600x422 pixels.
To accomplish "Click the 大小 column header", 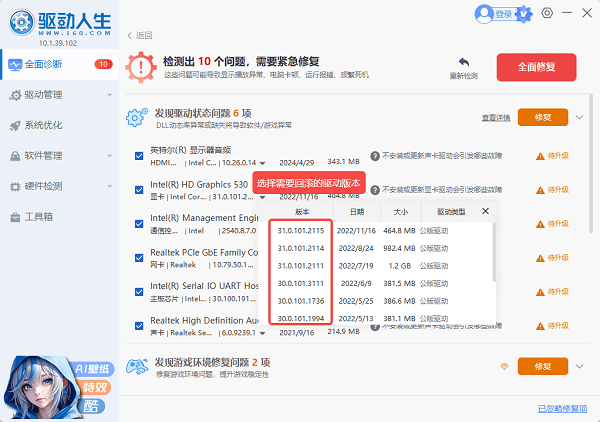I will [401, 212].
